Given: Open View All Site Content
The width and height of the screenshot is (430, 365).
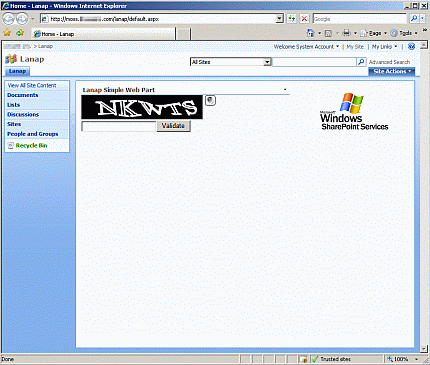Looking at the screenshot, I should point(32,85).
